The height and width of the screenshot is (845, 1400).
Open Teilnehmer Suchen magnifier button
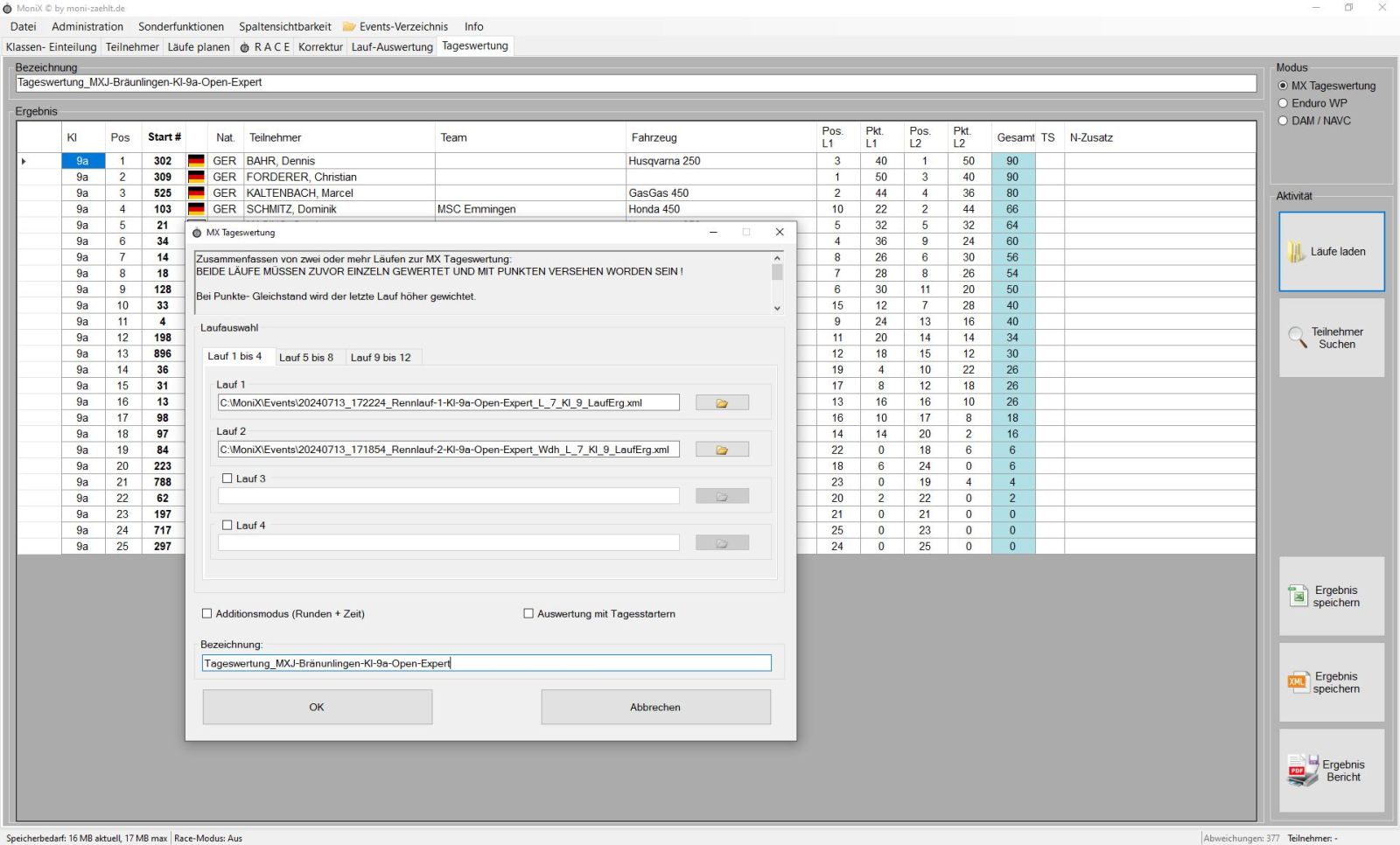coord(1332,338)
